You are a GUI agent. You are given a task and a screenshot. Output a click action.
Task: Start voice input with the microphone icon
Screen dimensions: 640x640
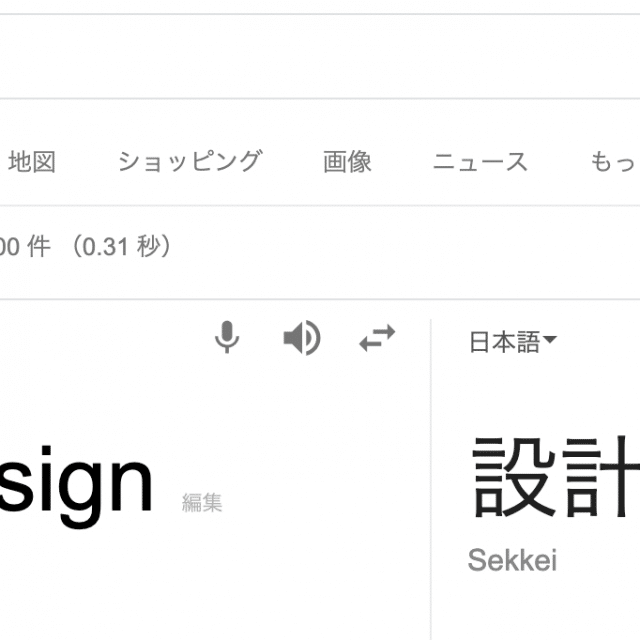click(x=227, y=337)
